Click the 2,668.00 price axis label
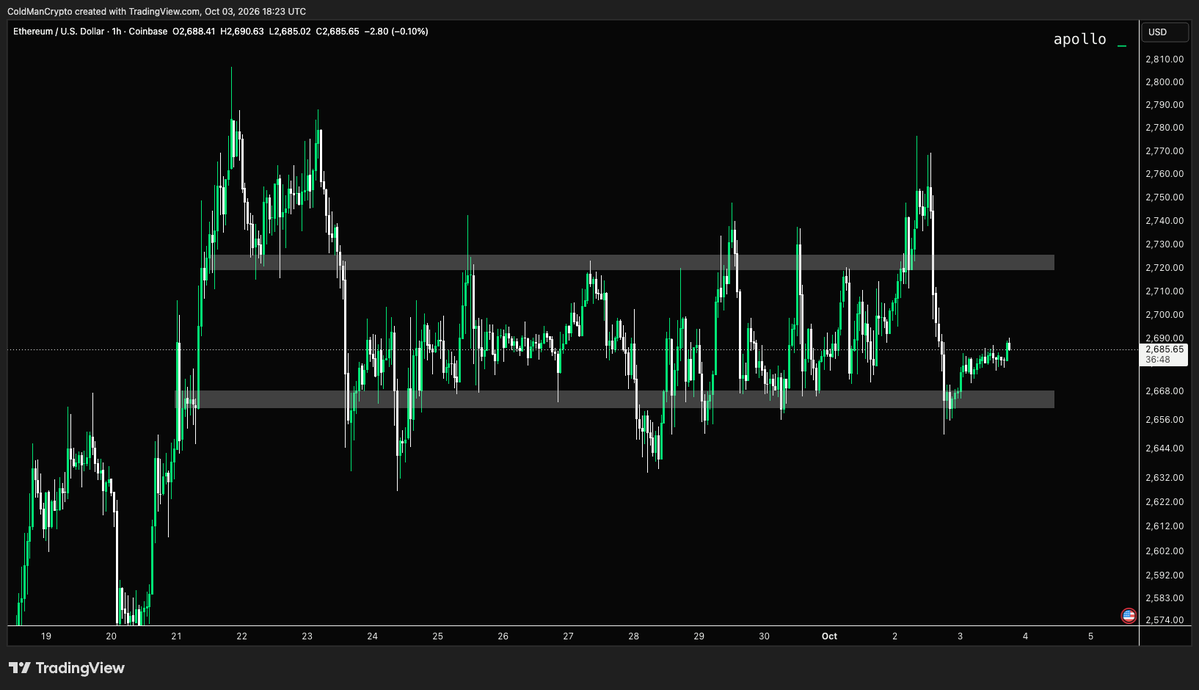Screen dimensions: 1199x690 [1164, 391]
